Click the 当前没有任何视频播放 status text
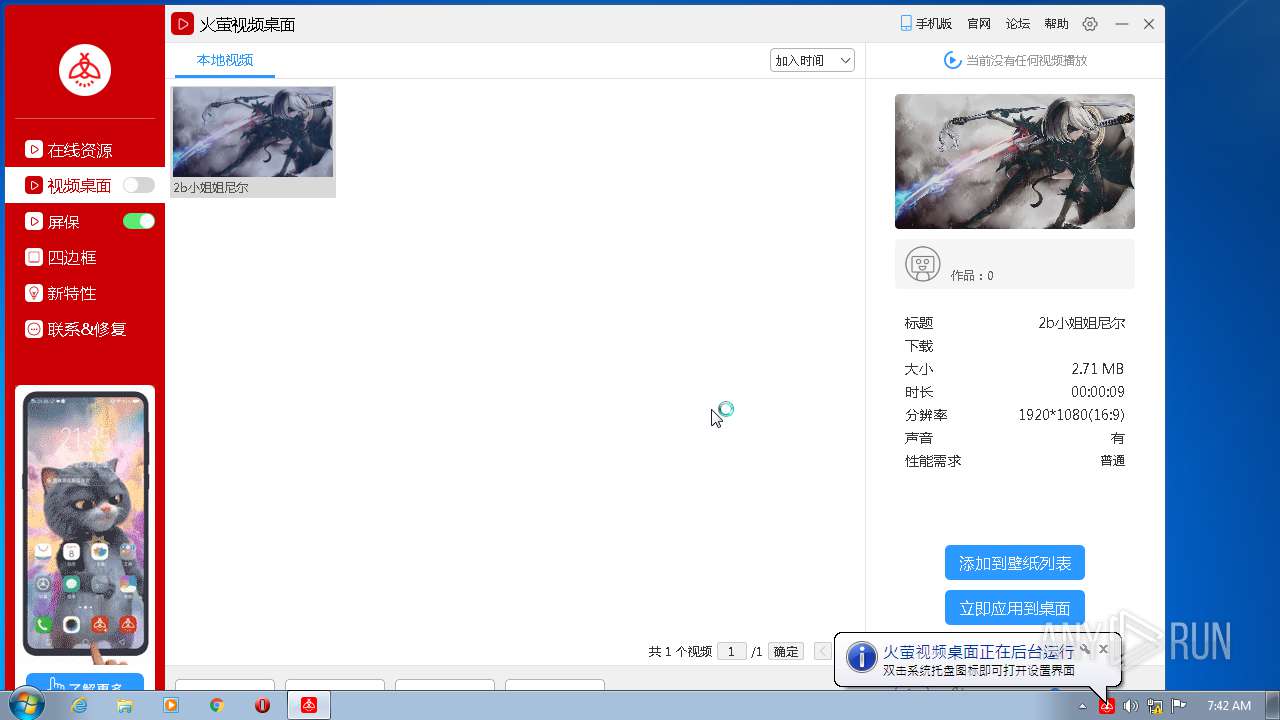The width and height of the screenshot is (1280, 720). click(x=1026, y=60)
